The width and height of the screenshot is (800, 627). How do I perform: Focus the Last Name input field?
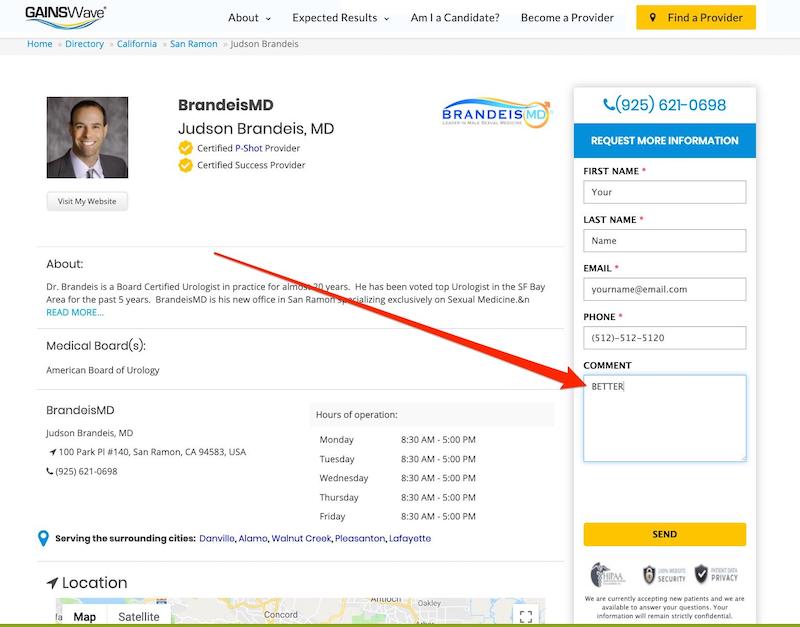point(665,240)
